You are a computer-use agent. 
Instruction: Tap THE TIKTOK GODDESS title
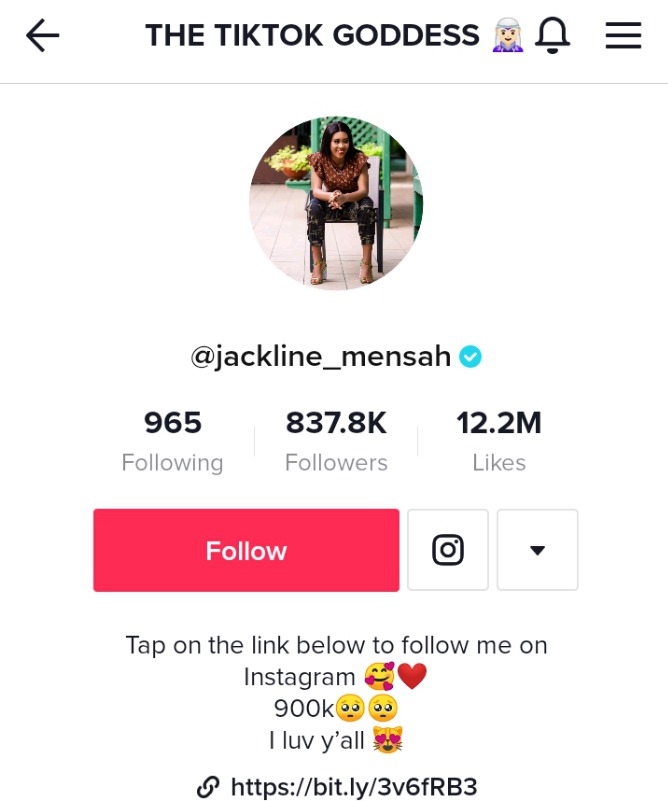point(313,35)
